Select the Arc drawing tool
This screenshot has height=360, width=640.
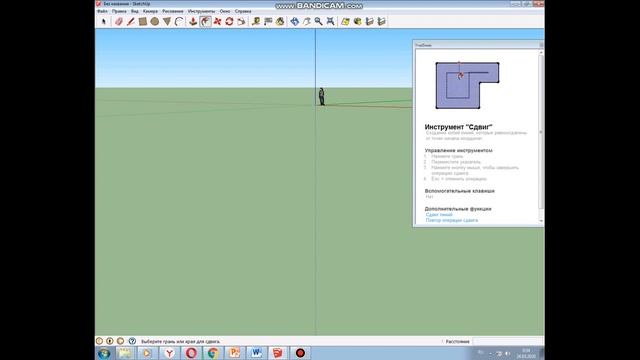click(179, 22)
